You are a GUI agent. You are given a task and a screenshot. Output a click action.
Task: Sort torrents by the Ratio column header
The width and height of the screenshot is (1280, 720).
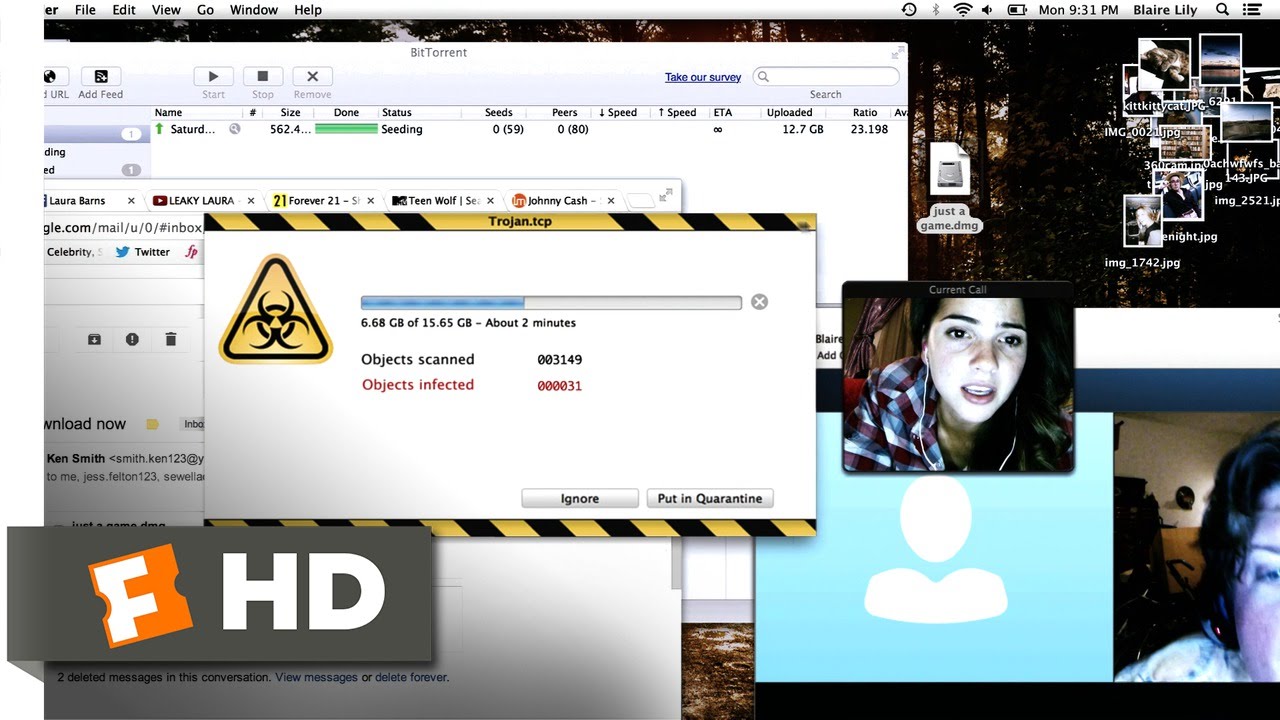click(865, 112)
